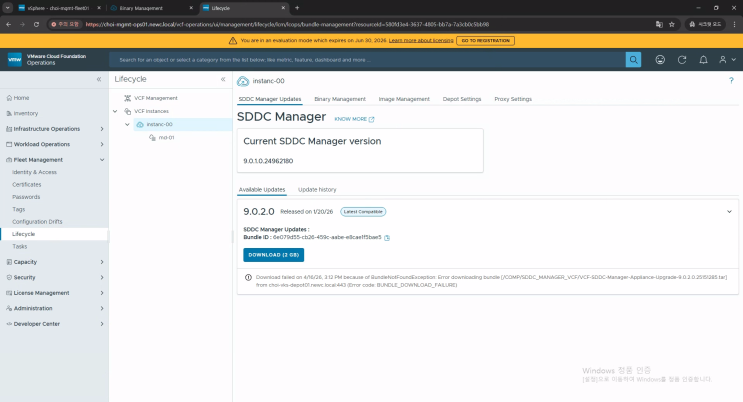Collapse the main navigation sidebar
This screenshot has height=402, width=743.
tap(99, 79)
